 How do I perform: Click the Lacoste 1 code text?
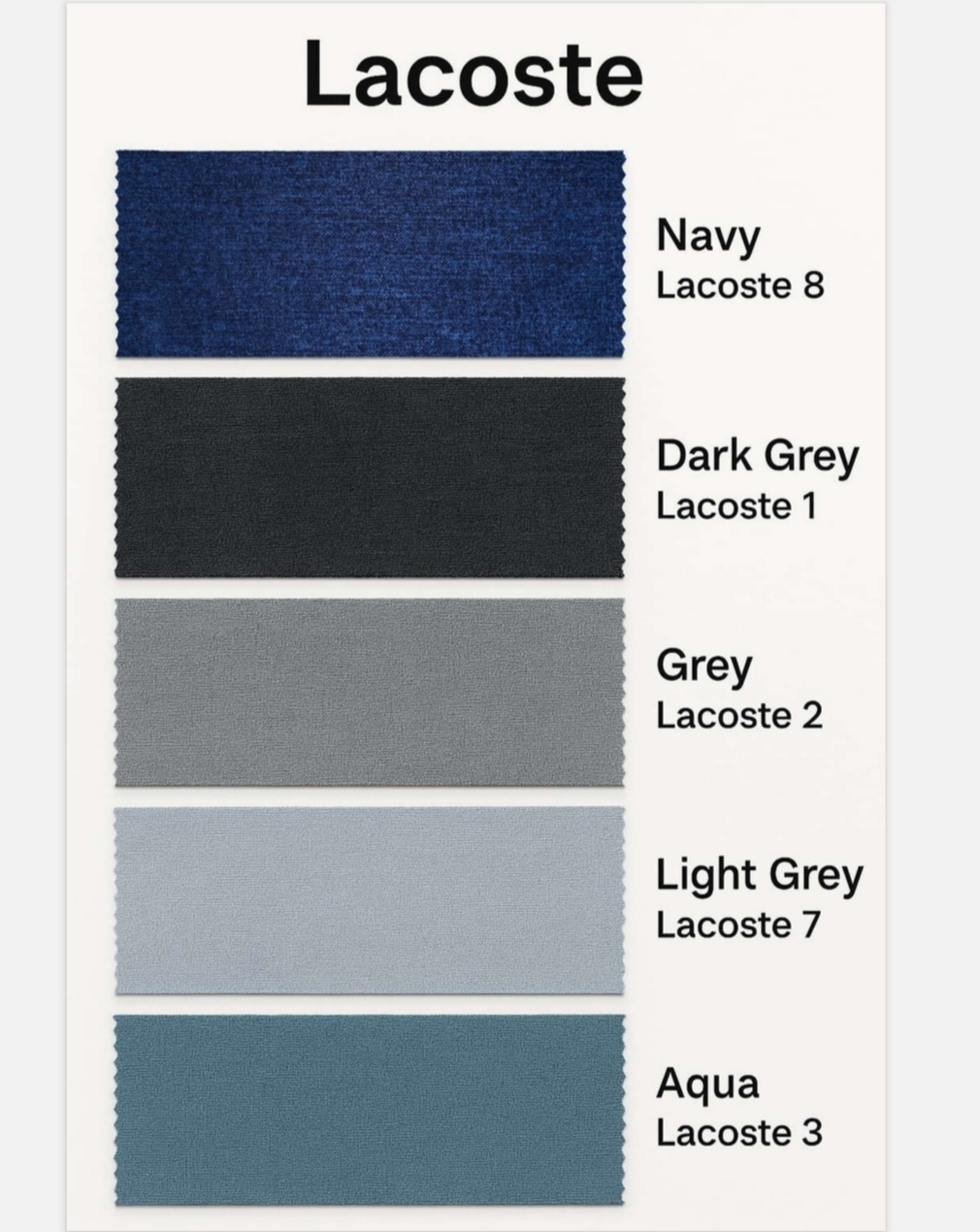point(735,506)
